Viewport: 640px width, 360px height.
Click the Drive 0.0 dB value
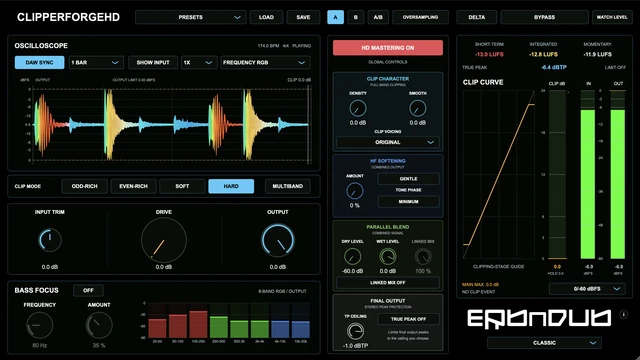pyautogui.click(x=164, y=267)
